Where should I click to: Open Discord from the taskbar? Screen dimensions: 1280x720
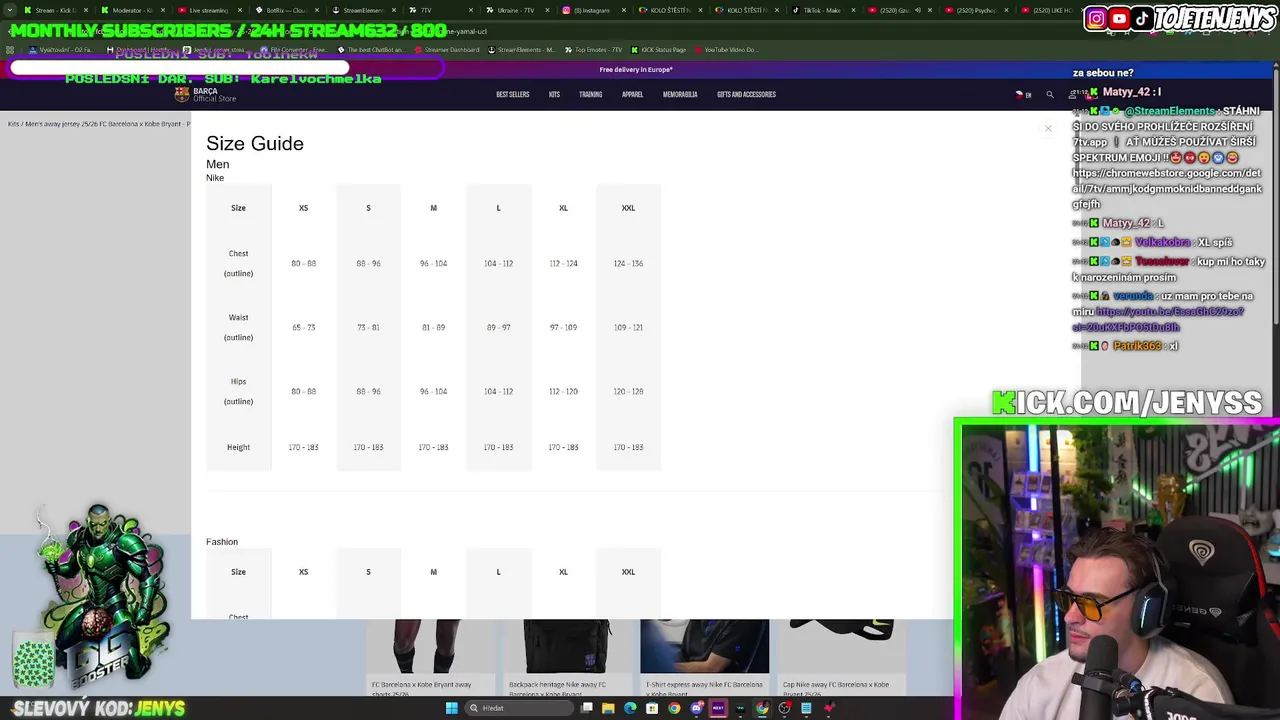pos(696,708)
